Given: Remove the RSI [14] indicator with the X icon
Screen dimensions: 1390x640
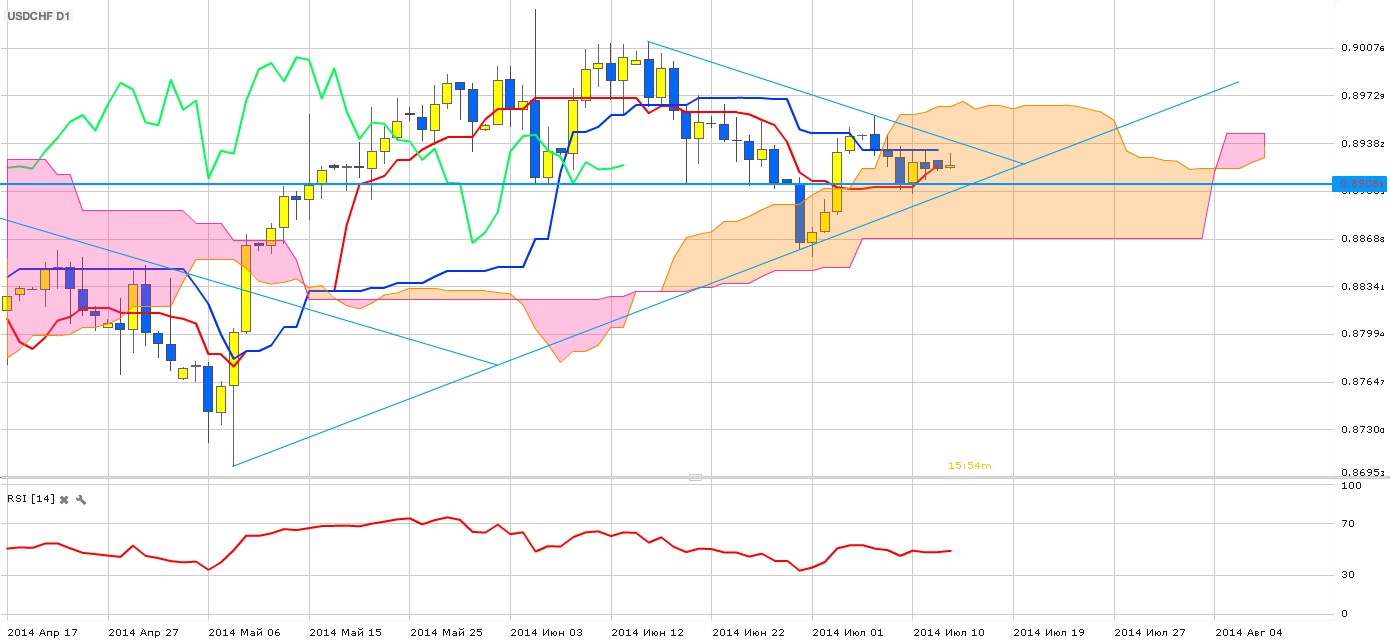Looking at the screenshot, I should (x=64, y=498).
